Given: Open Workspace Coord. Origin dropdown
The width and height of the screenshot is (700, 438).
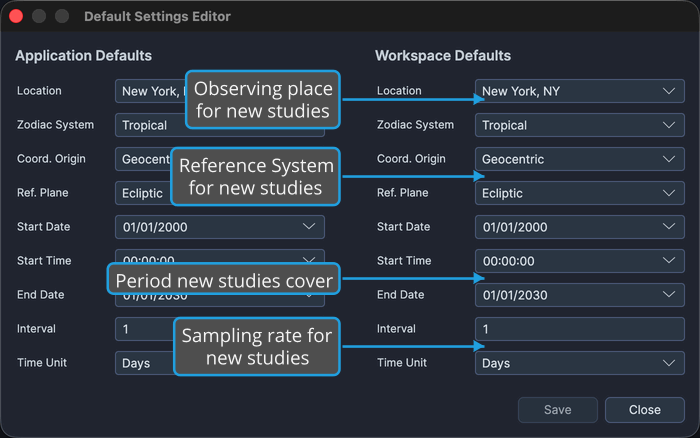Looking at the screenshot, I should [x=579, y=159].
